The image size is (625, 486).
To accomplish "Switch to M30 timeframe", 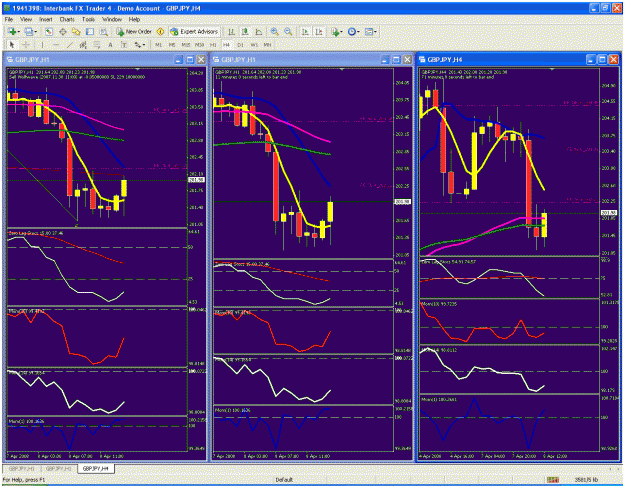I will click(x=199, y=45).
